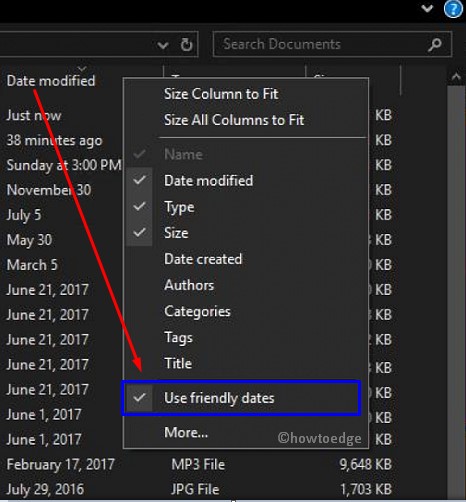Click the JPG File type cell
466x502 pixels.
click(195, 489)
